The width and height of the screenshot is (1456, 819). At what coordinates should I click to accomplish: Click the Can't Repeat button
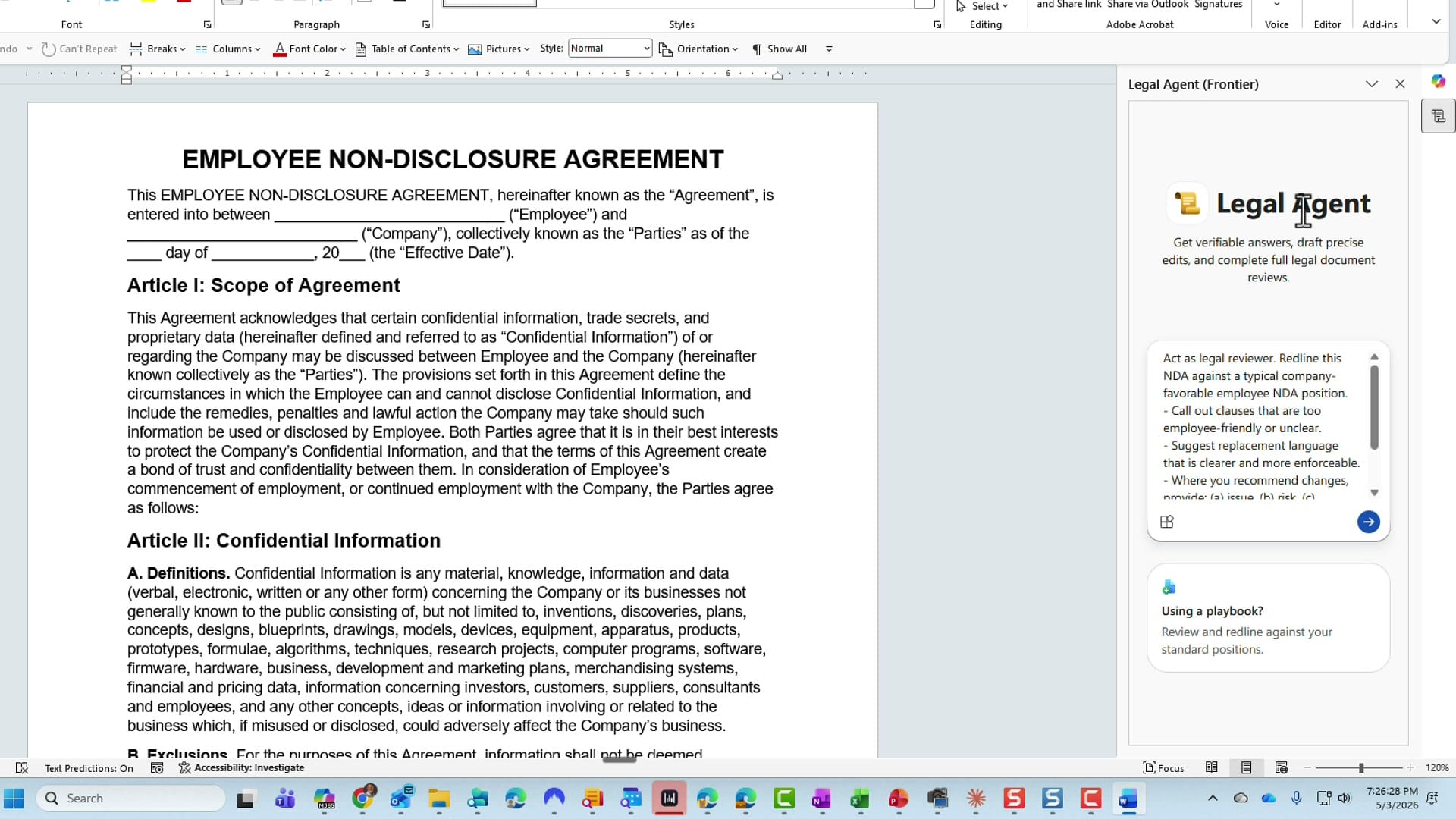click(x=80, y=49)
